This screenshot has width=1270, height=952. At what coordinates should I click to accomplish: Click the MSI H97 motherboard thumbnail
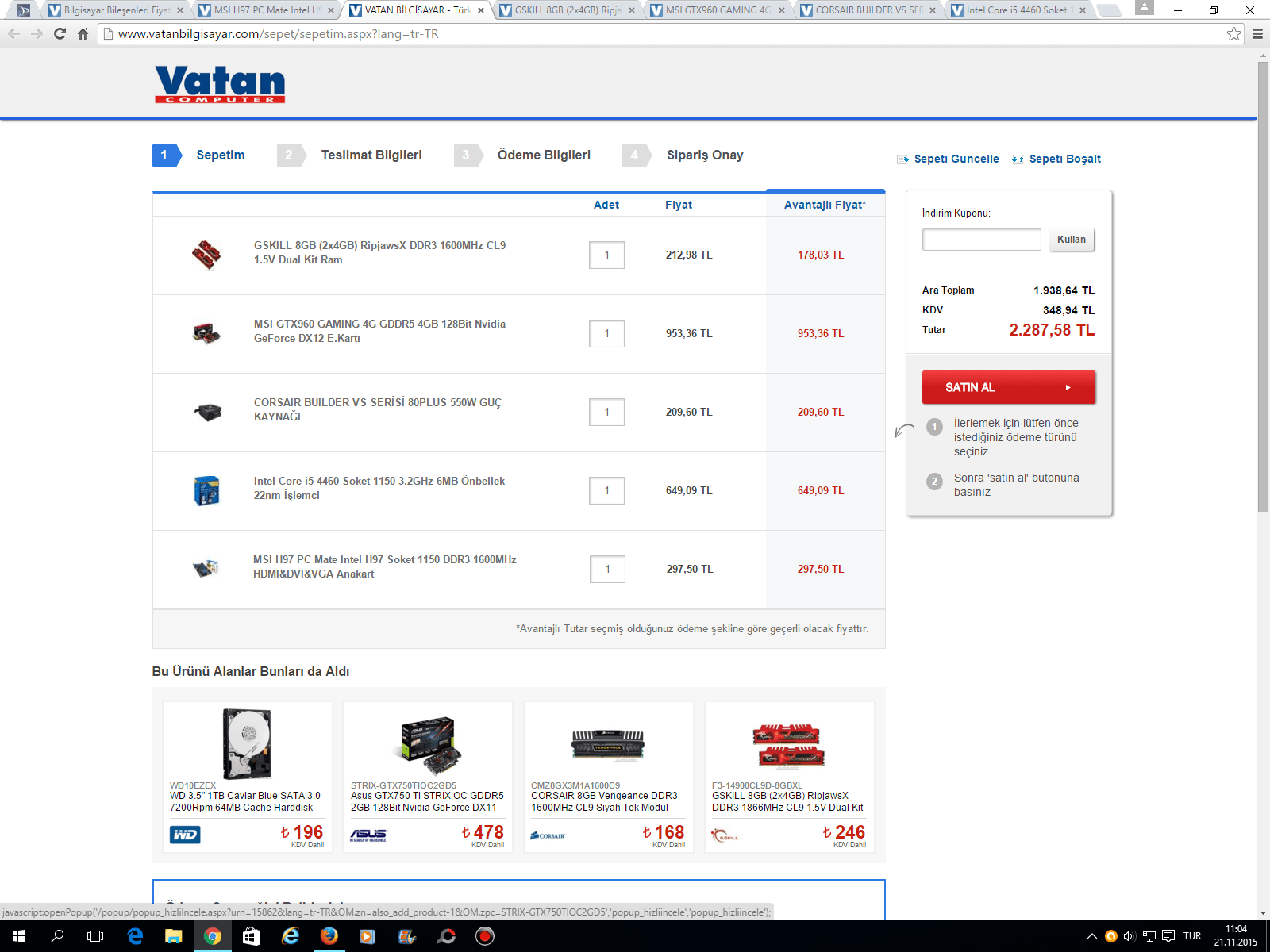point(206,569)
